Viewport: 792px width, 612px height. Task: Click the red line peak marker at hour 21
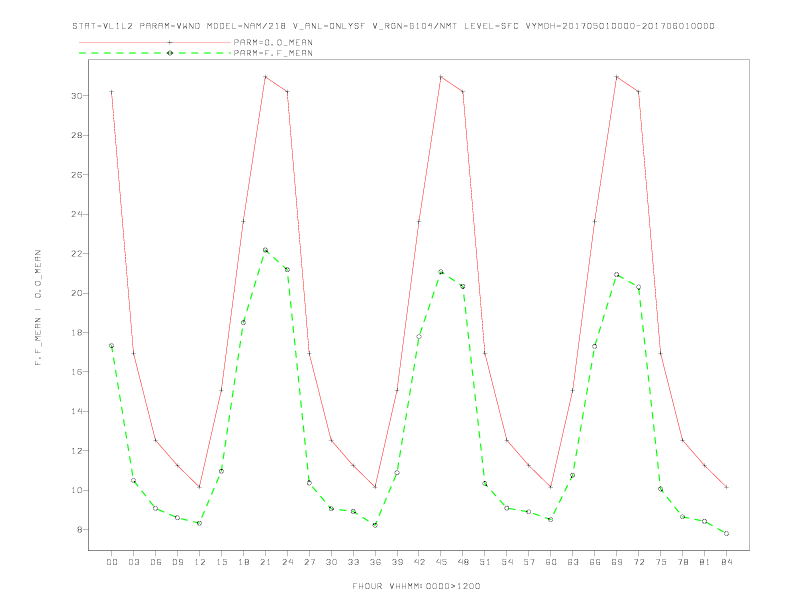(x=265, y=77)
